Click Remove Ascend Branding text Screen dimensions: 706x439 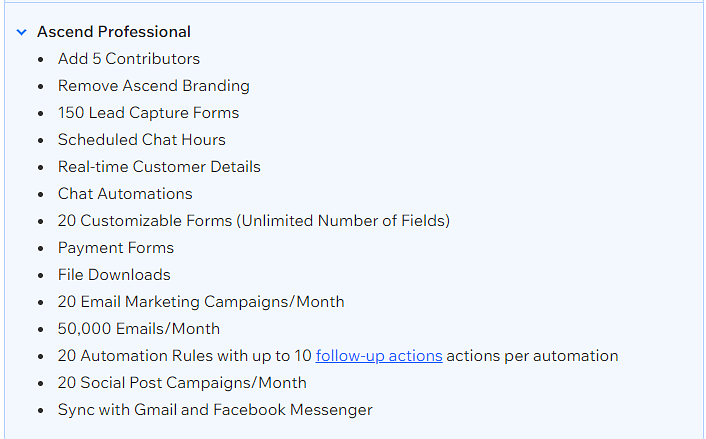click(x=154, y=86)
